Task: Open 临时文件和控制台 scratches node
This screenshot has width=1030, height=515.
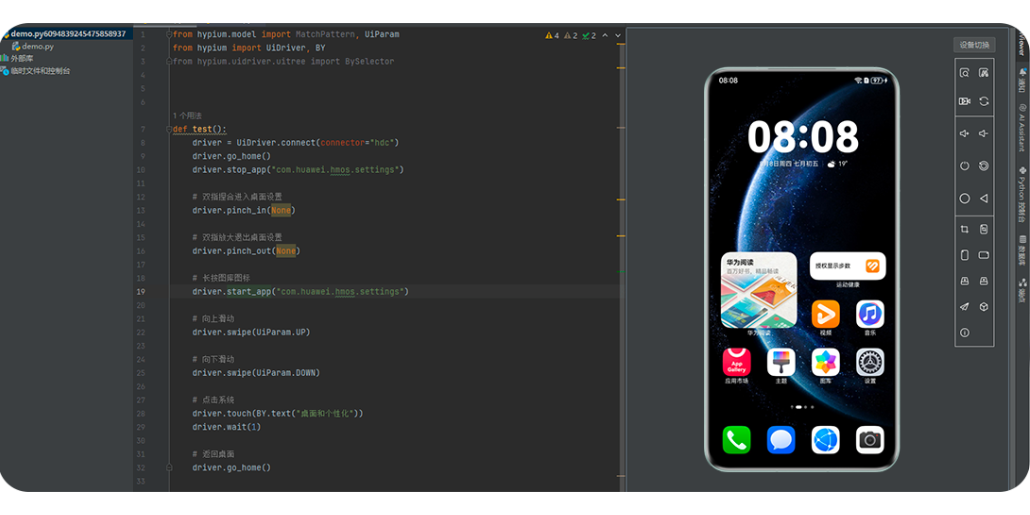Action: (38, 71)
